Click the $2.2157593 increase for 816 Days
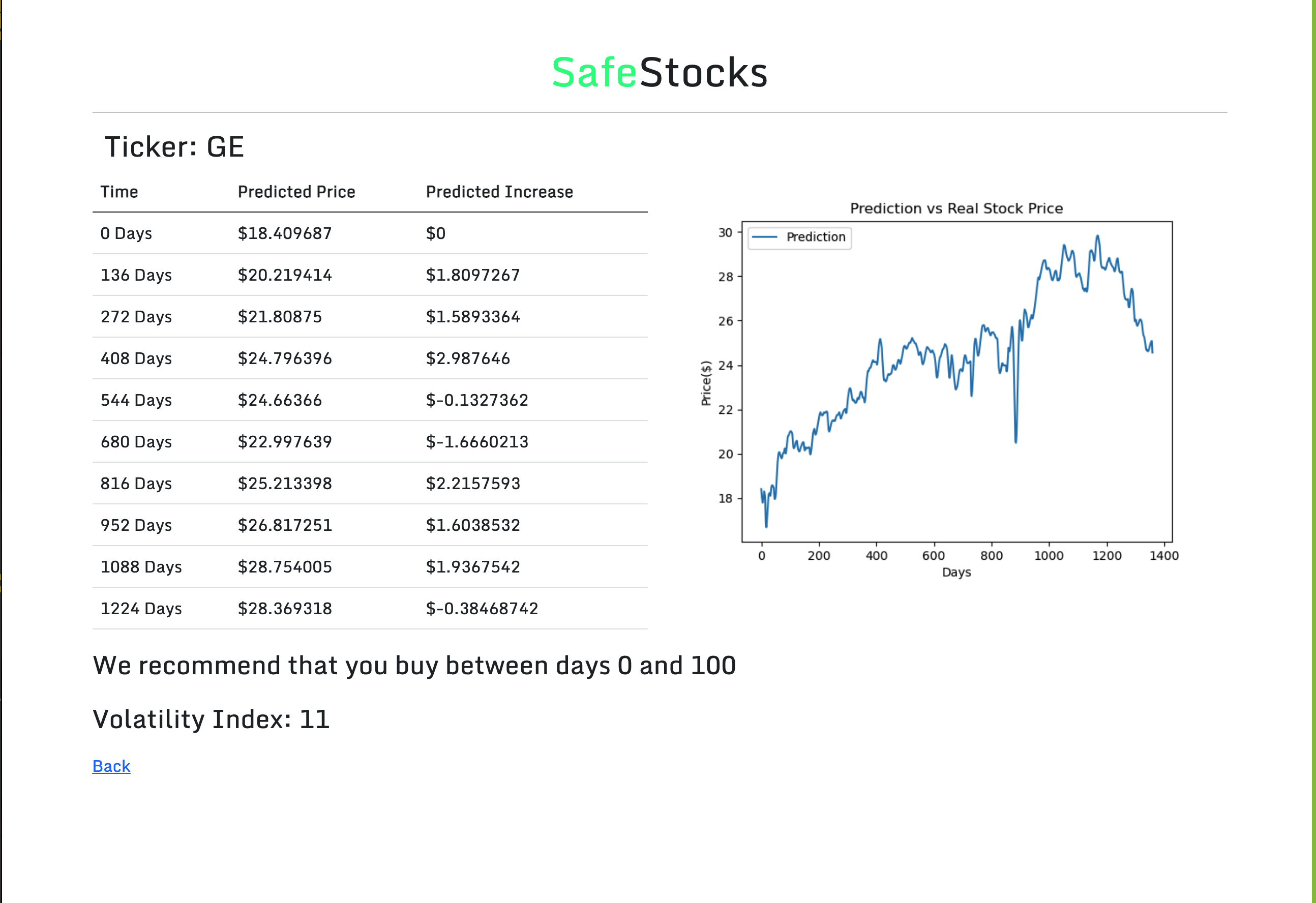The height and width of the screenshot is (903, 1316). click(472, 484)
